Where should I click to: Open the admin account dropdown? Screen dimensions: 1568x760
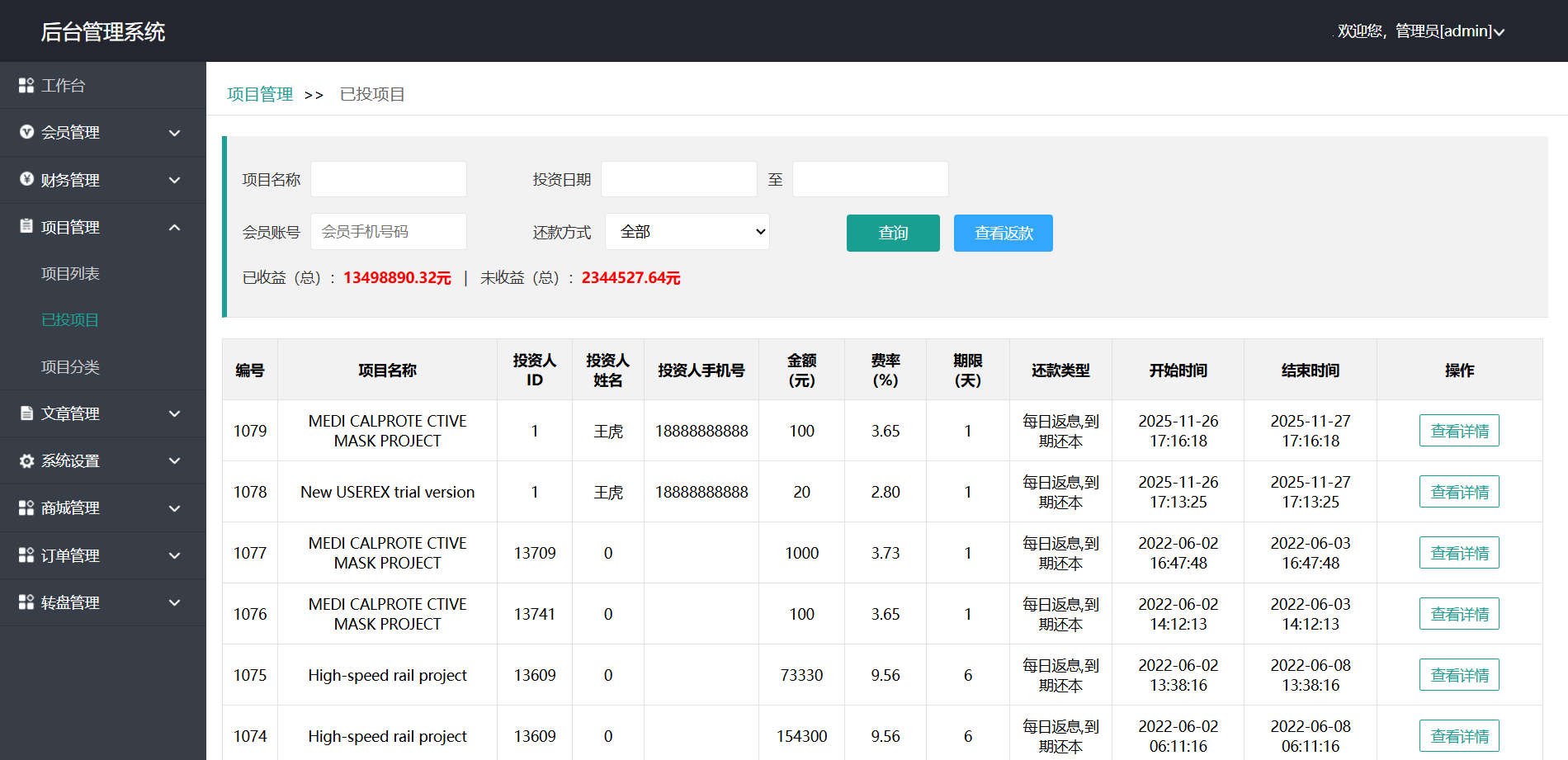(x=1421, y=31)
